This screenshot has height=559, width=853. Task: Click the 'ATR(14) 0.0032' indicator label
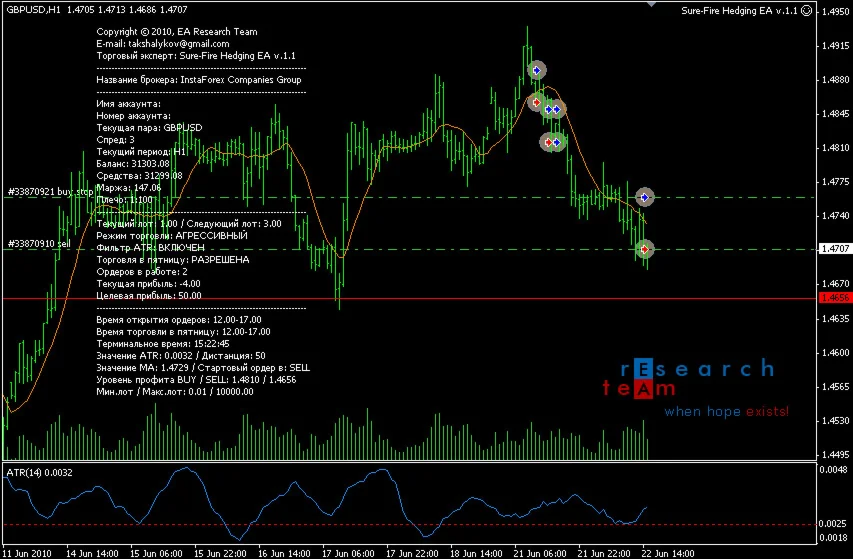[39, 473]
